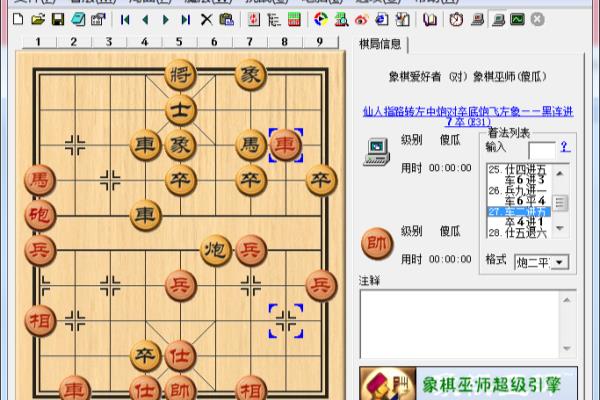Delete the move with the black X icon
This screenshot has height=400, width=600.
(206, 19)
